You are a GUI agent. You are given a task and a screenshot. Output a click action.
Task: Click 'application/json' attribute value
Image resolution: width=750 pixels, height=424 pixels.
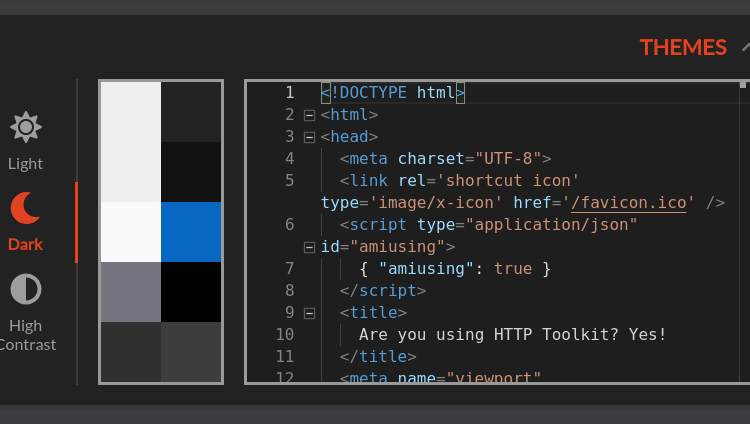[551, 224]
